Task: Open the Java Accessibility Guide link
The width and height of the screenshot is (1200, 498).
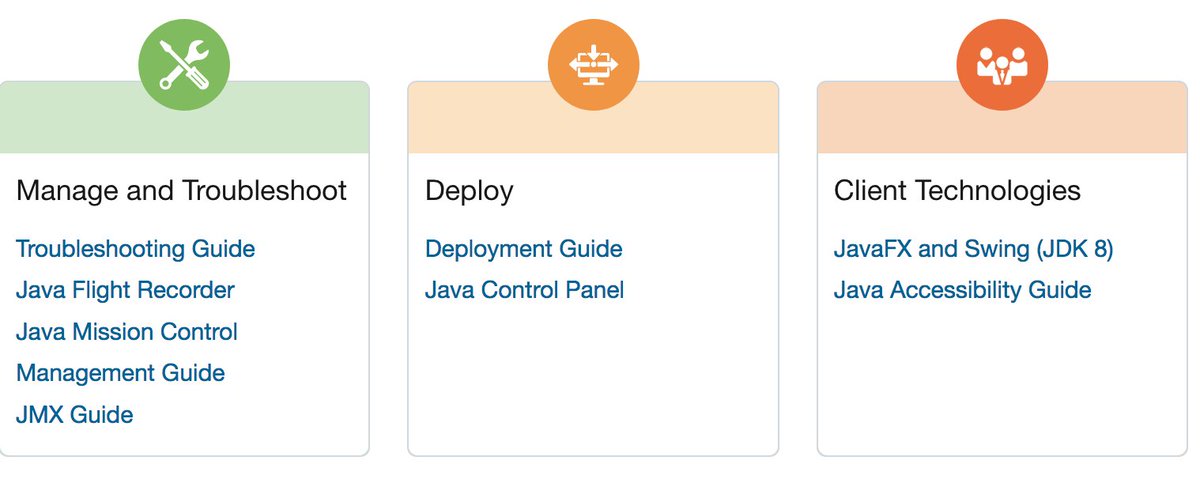Action: tap(963, 290)
